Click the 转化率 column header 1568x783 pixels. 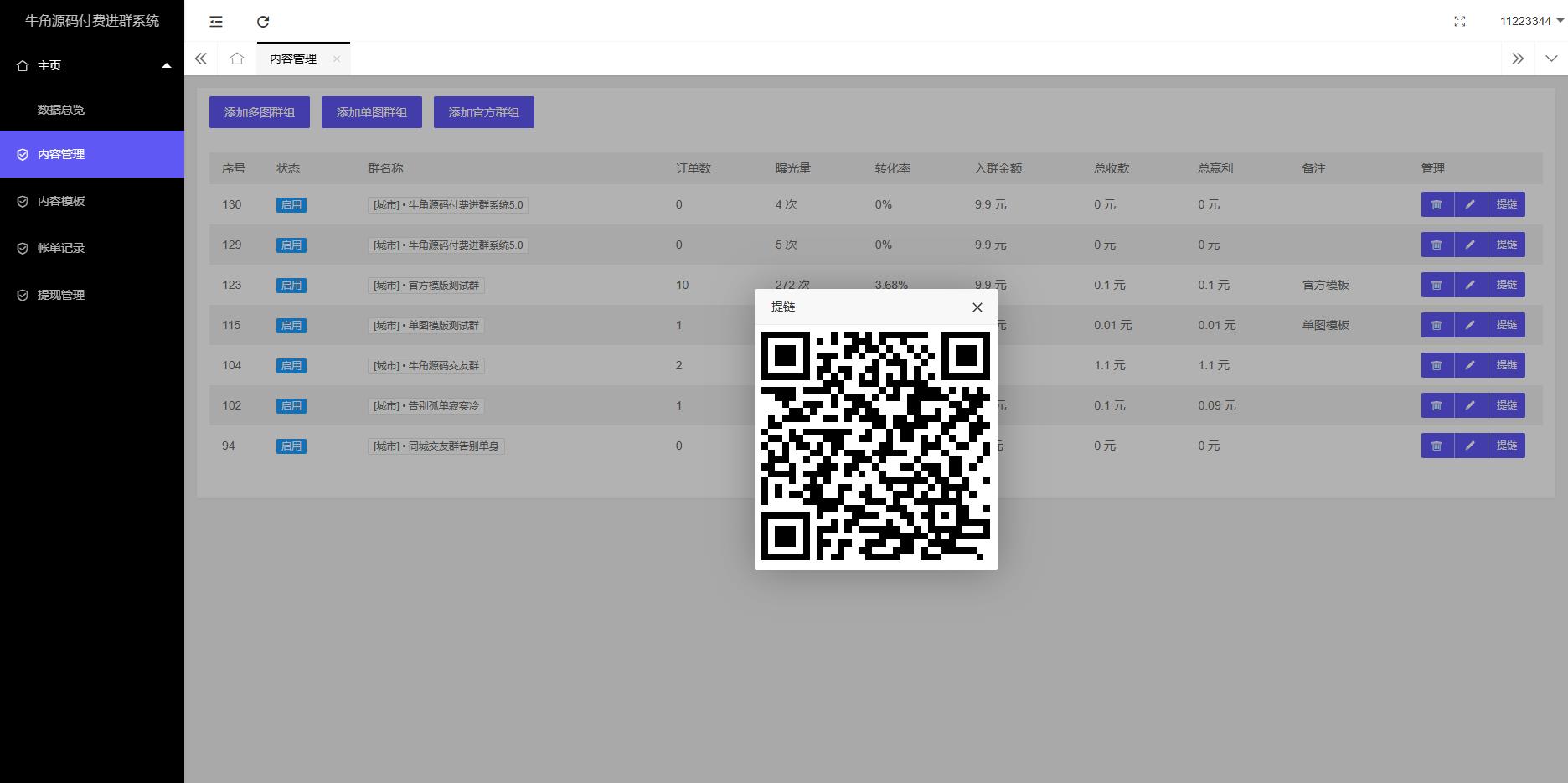pyautogui.click(x=893, y=168)
